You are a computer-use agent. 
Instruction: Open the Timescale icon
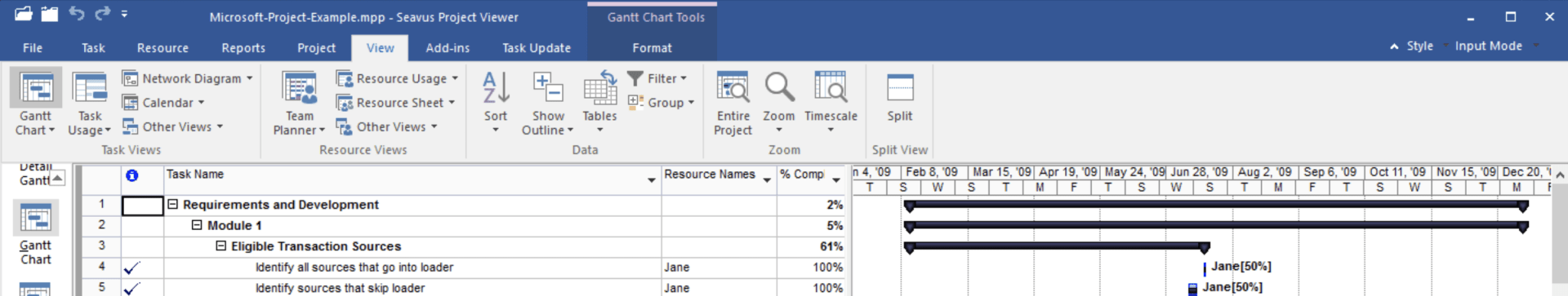831,87
